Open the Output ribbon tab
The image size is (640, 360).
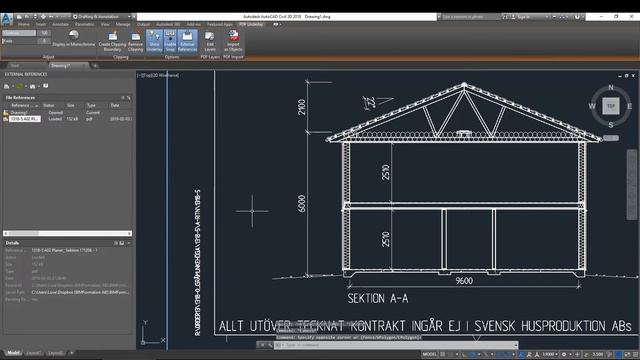tap(143, 24)
